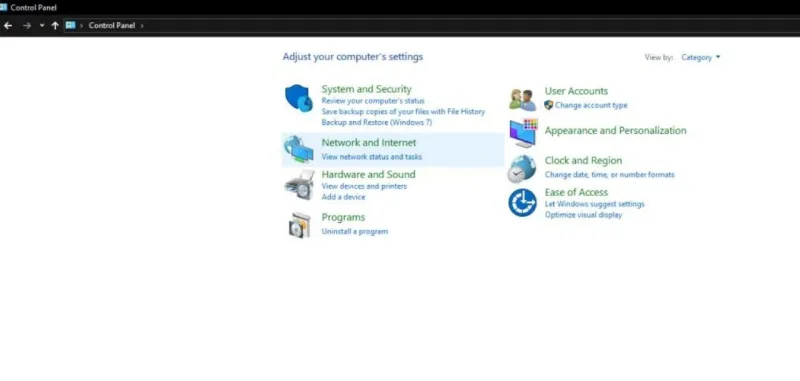
Task: Open the View by Category dropdown
Action: click(x=701, y=58)
